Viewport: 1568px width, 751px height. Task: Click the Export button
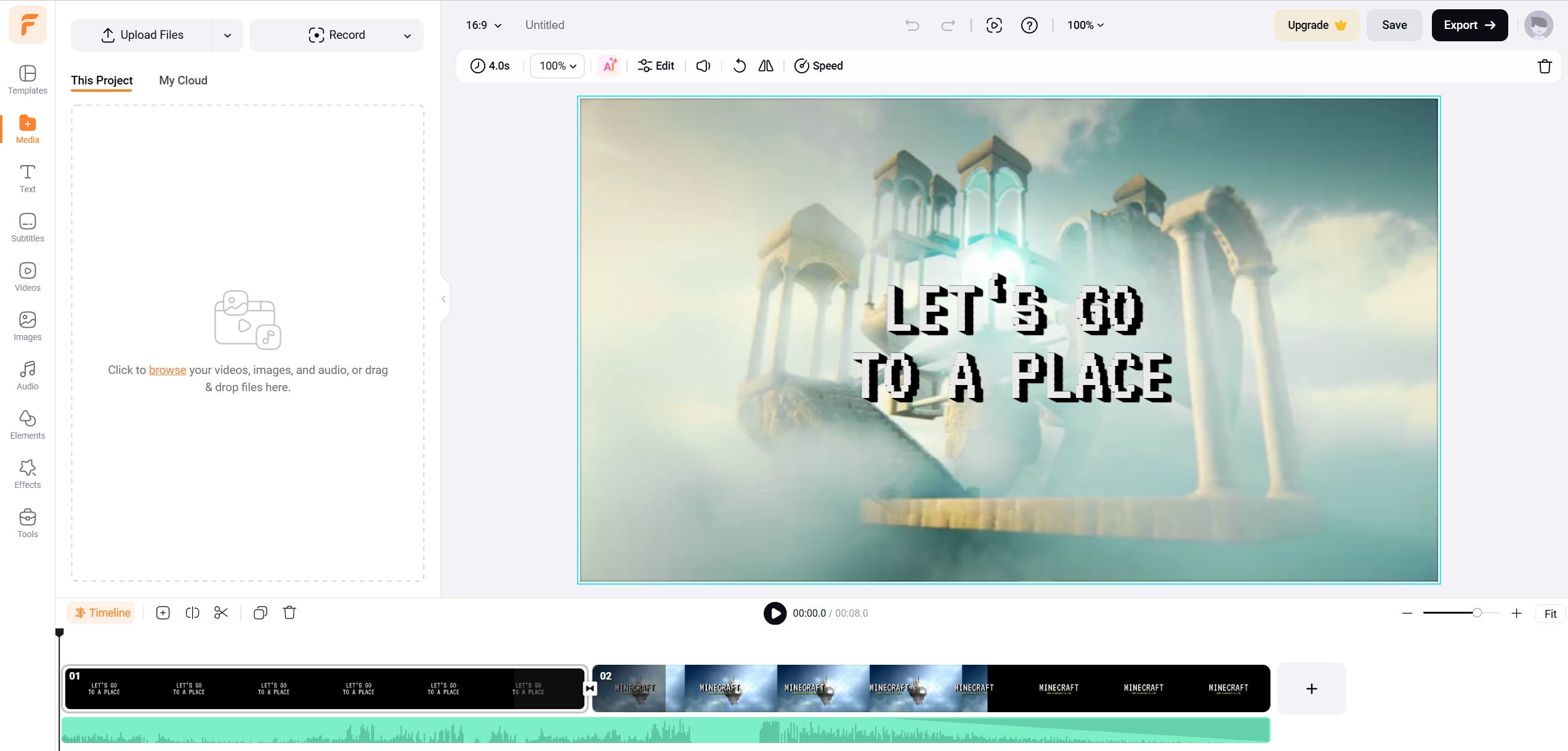click(x=1469, y=25)
